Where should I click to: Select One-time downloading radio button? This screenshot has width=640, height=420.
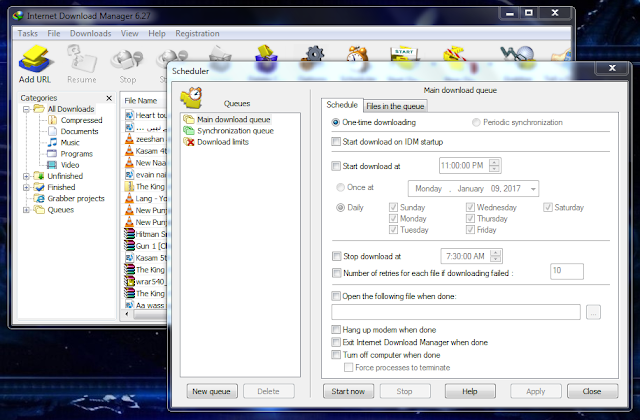[x=336, y=122]
